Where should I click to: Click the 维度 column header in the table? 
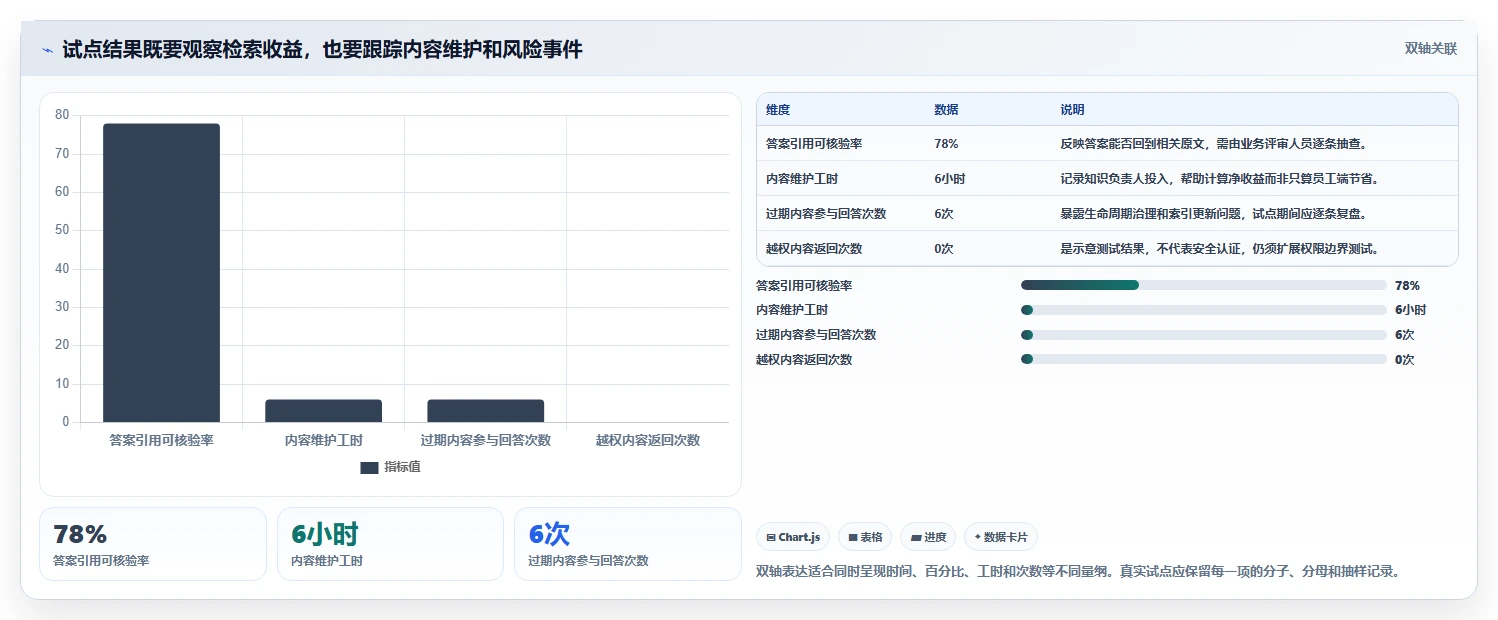(x=778, y=110)
